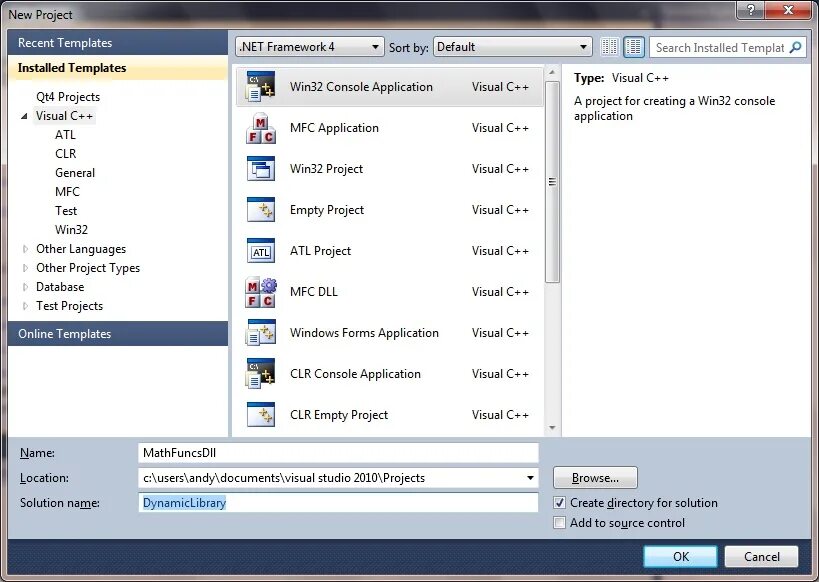
Task: Open the dialog help question mark
Action: click(x=751, y=9)
